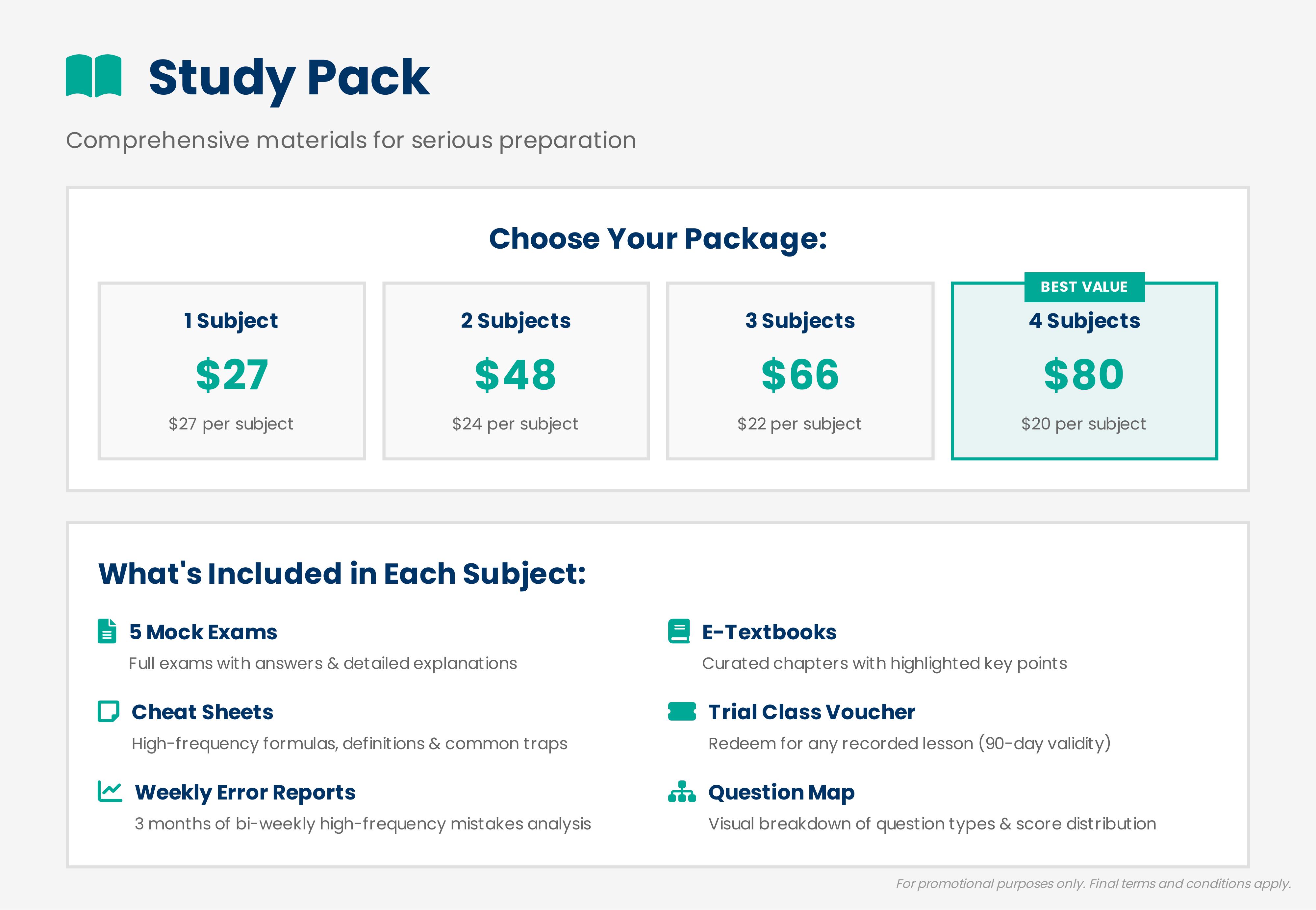1316x910 pixels.
Task: Click the Cheat Sheets sticky note icon
Action: pyautogui.click(x=108, y=711)
